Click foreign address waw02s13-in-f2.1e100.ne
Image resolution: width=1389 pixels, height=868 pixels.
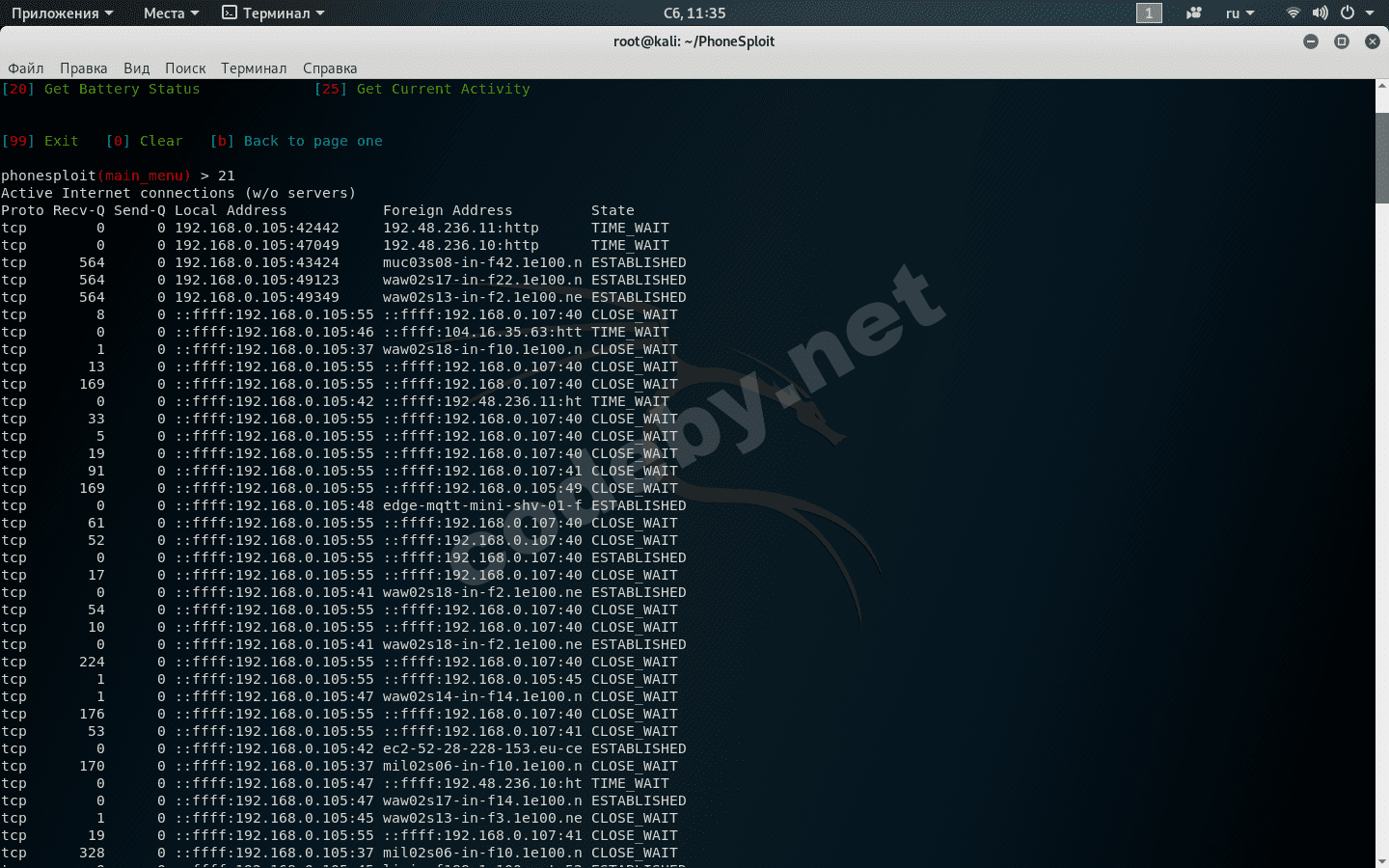click(482, 297)
